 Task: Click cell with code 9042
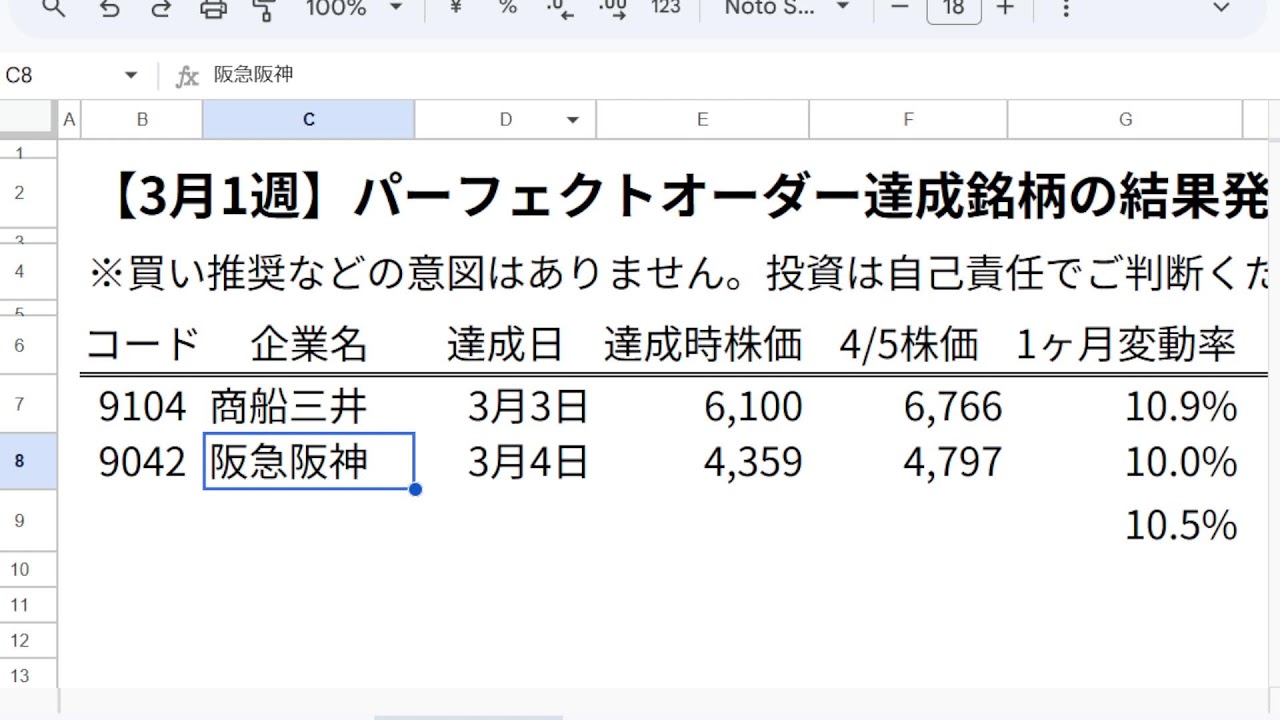[142, 461]
